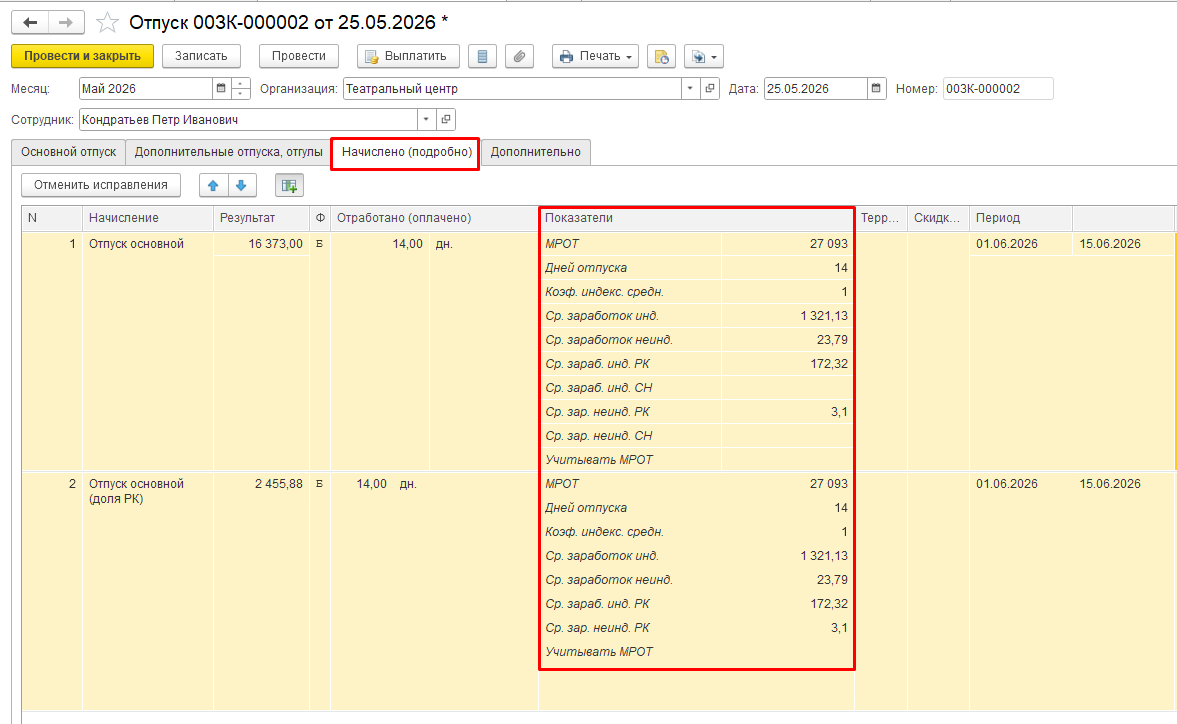Focus the Сотрудник input field
This screenshot has height=724, width=1177.
coord(248,119)
